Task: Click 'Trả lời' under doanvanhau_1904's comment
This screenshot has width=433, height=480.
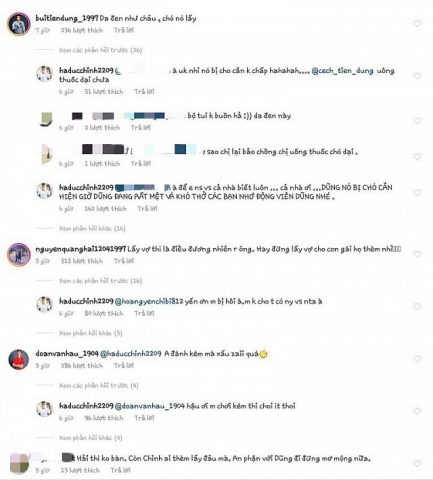Action: pyautogui.click(x=124, y=366)
